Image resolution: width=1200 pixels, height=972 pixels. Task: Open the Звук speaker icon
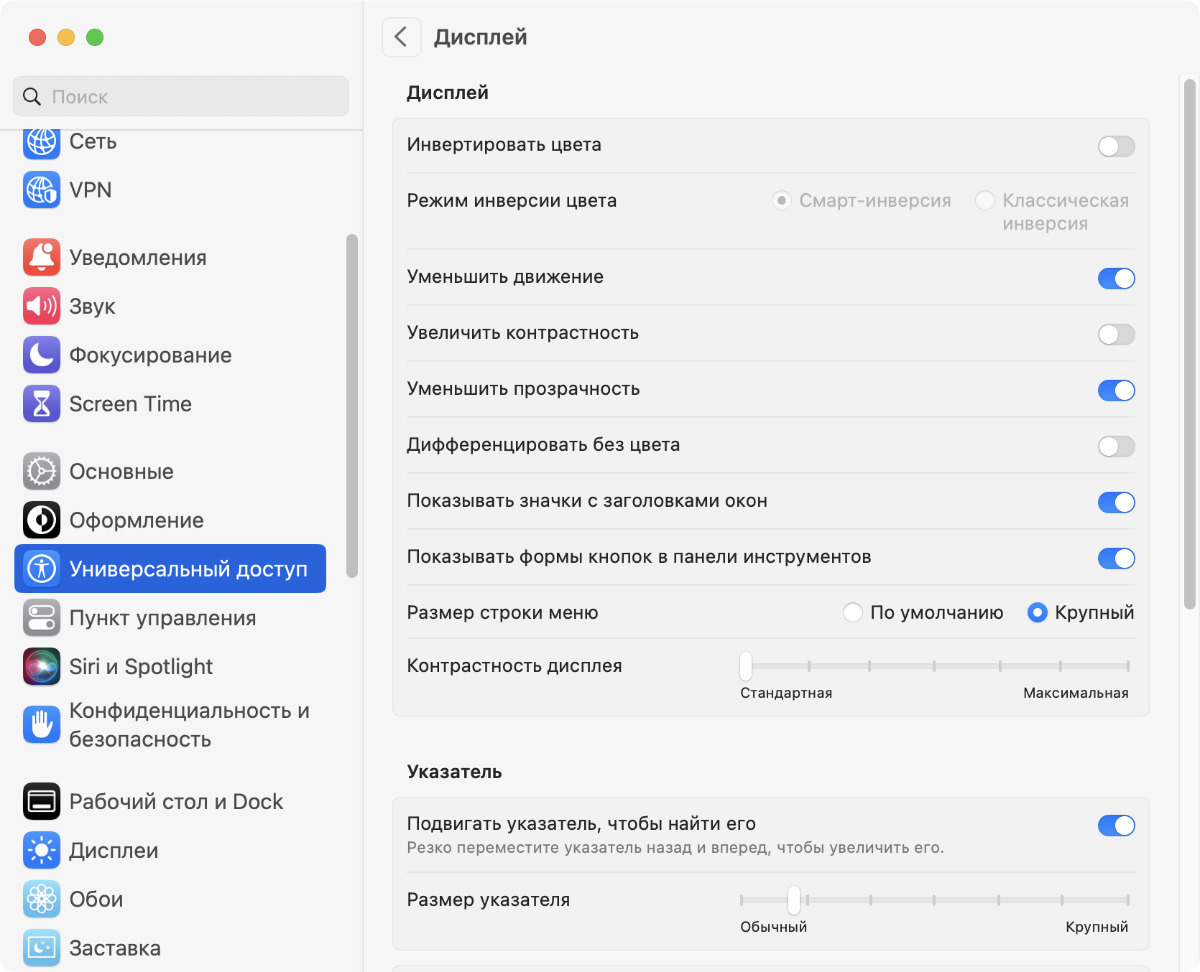pyautogui.click(x=41, y=306)
